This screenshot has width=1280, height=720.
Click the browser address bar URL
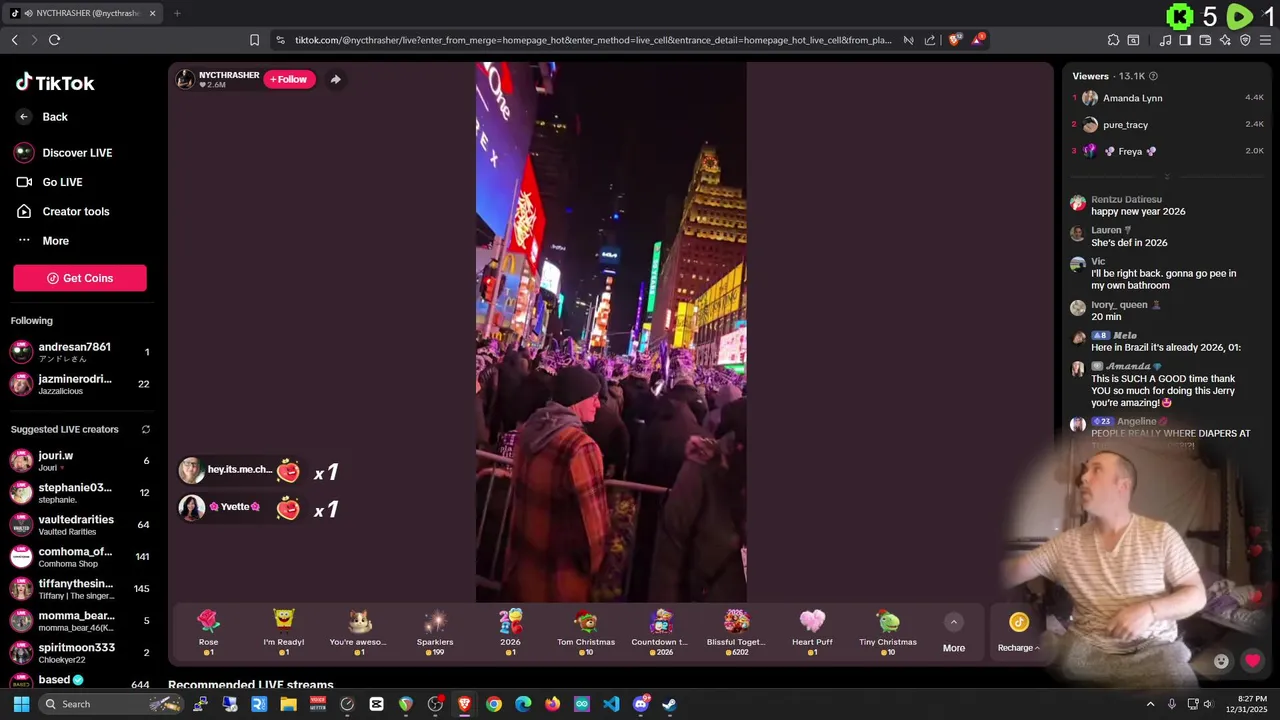[593, 40]
